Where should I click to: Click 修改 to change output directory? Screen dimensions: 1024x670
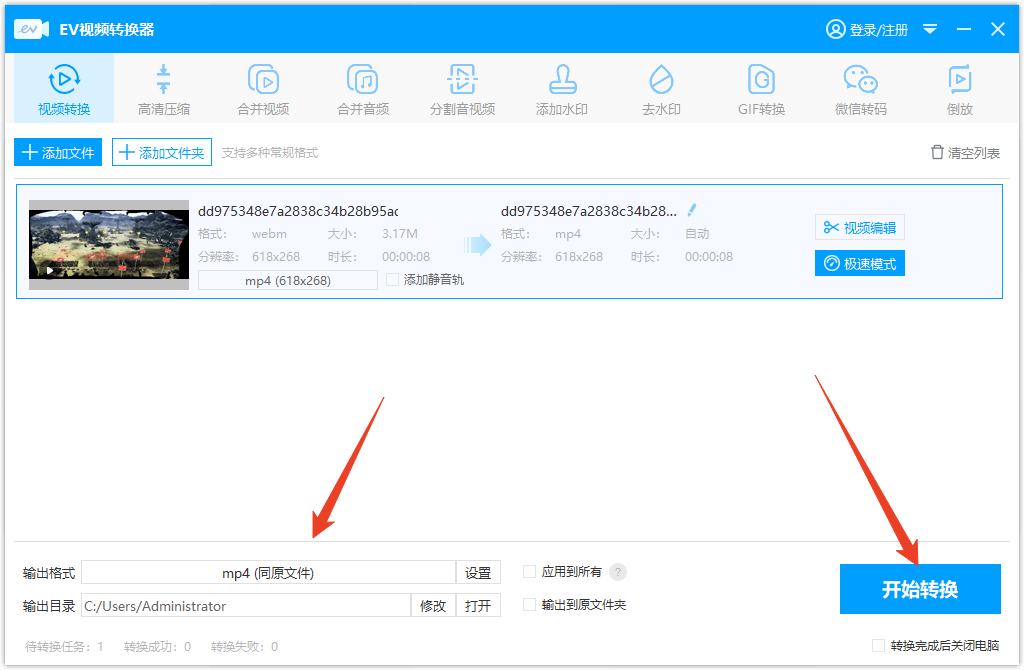(x=433, y=605)
